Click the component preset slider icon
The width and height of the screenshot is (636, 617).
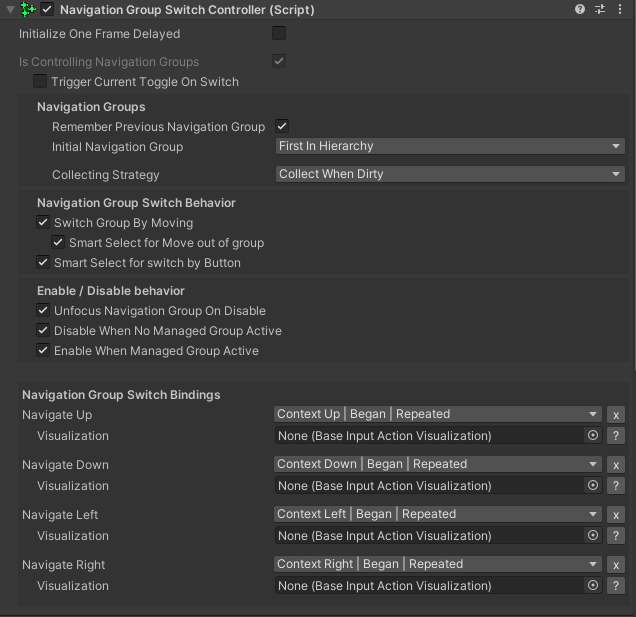tap(600, 9)
